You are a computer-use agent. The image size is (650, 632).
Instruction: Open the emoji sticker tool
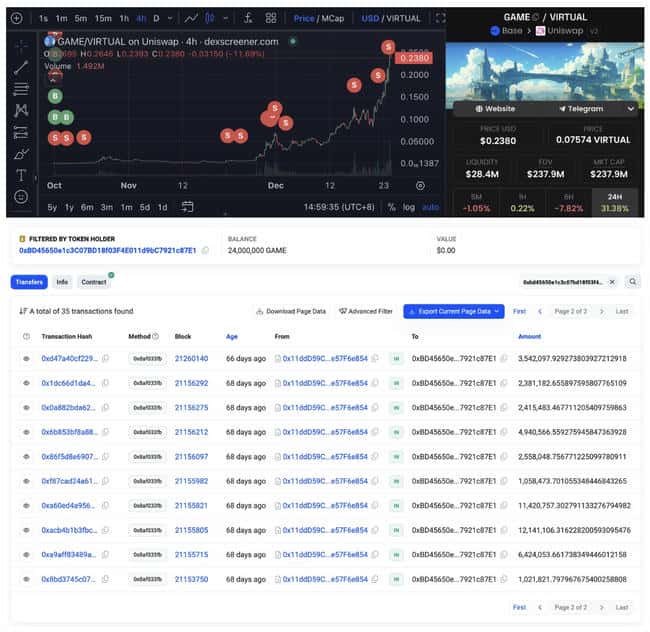point(22,197)
